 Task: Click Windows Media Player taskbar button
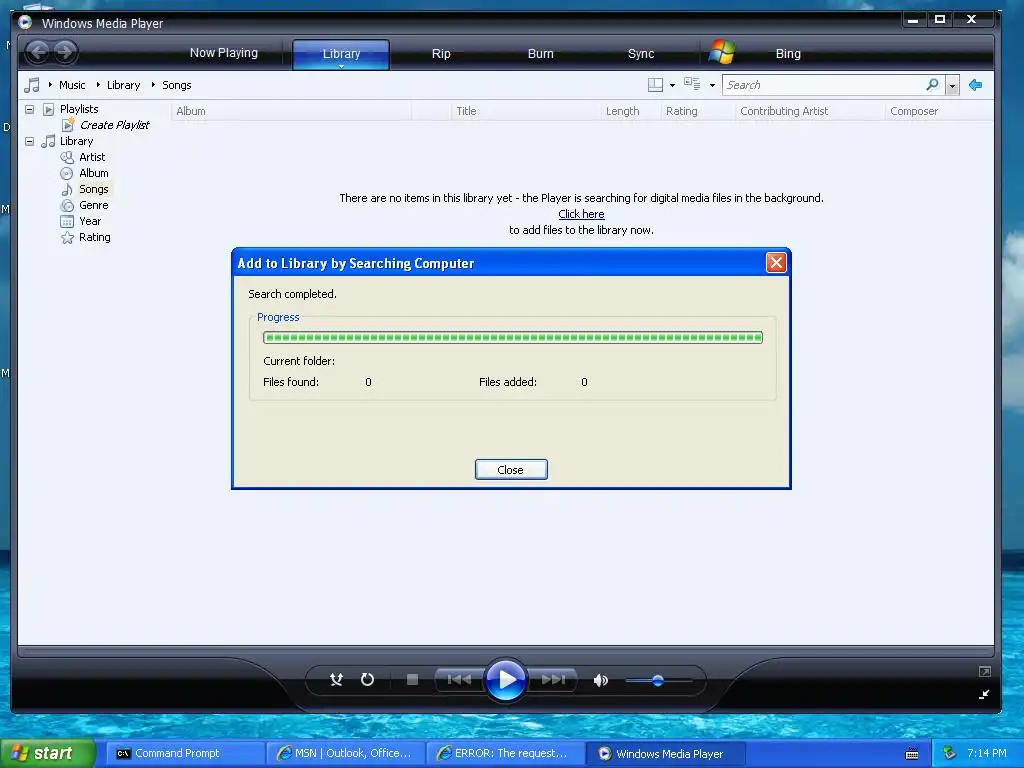tap(665, 753)
